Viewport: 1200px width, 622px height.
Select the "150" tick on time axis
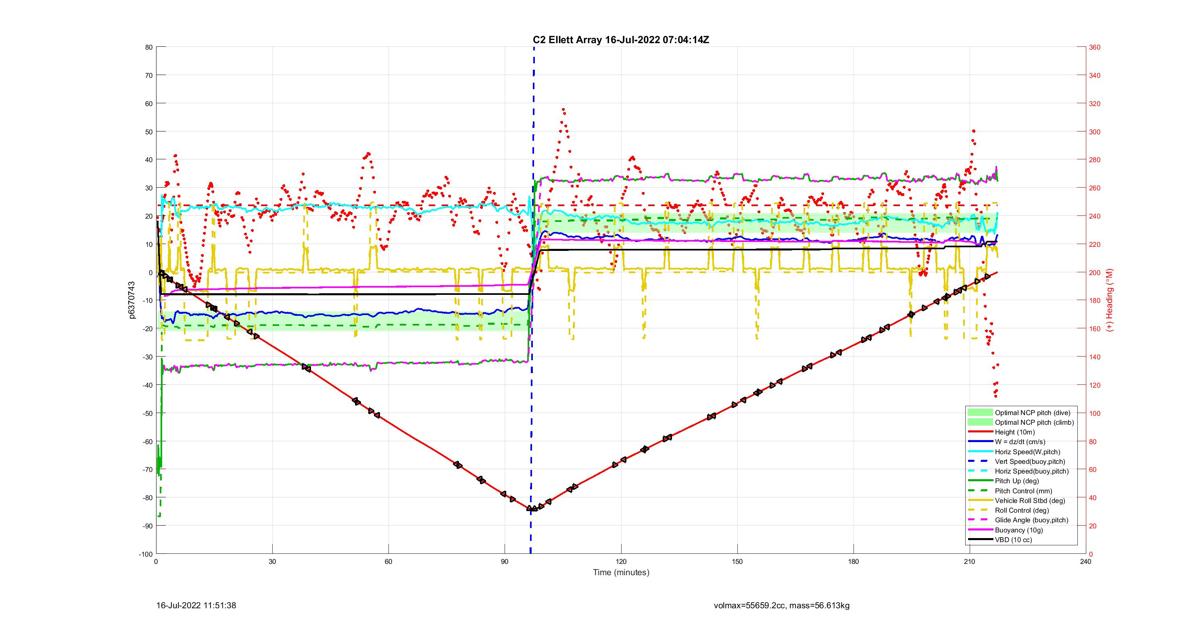click(x=737, y=563)
